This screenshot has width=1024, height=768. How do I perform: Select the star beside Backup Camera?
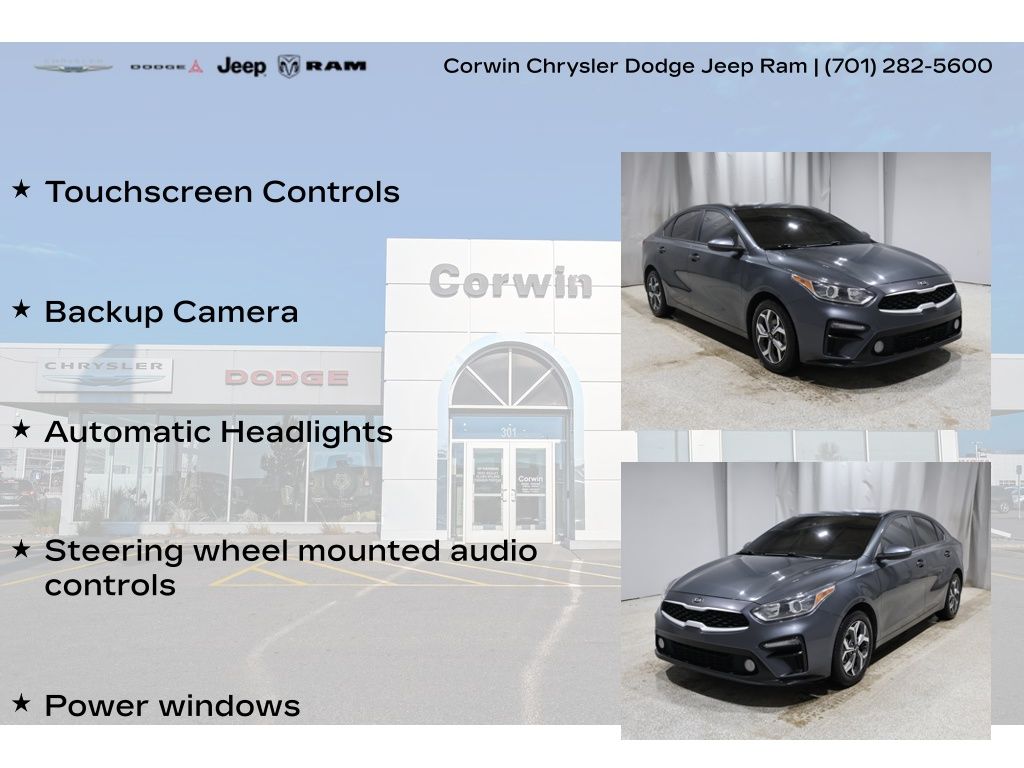coord(21,309)
